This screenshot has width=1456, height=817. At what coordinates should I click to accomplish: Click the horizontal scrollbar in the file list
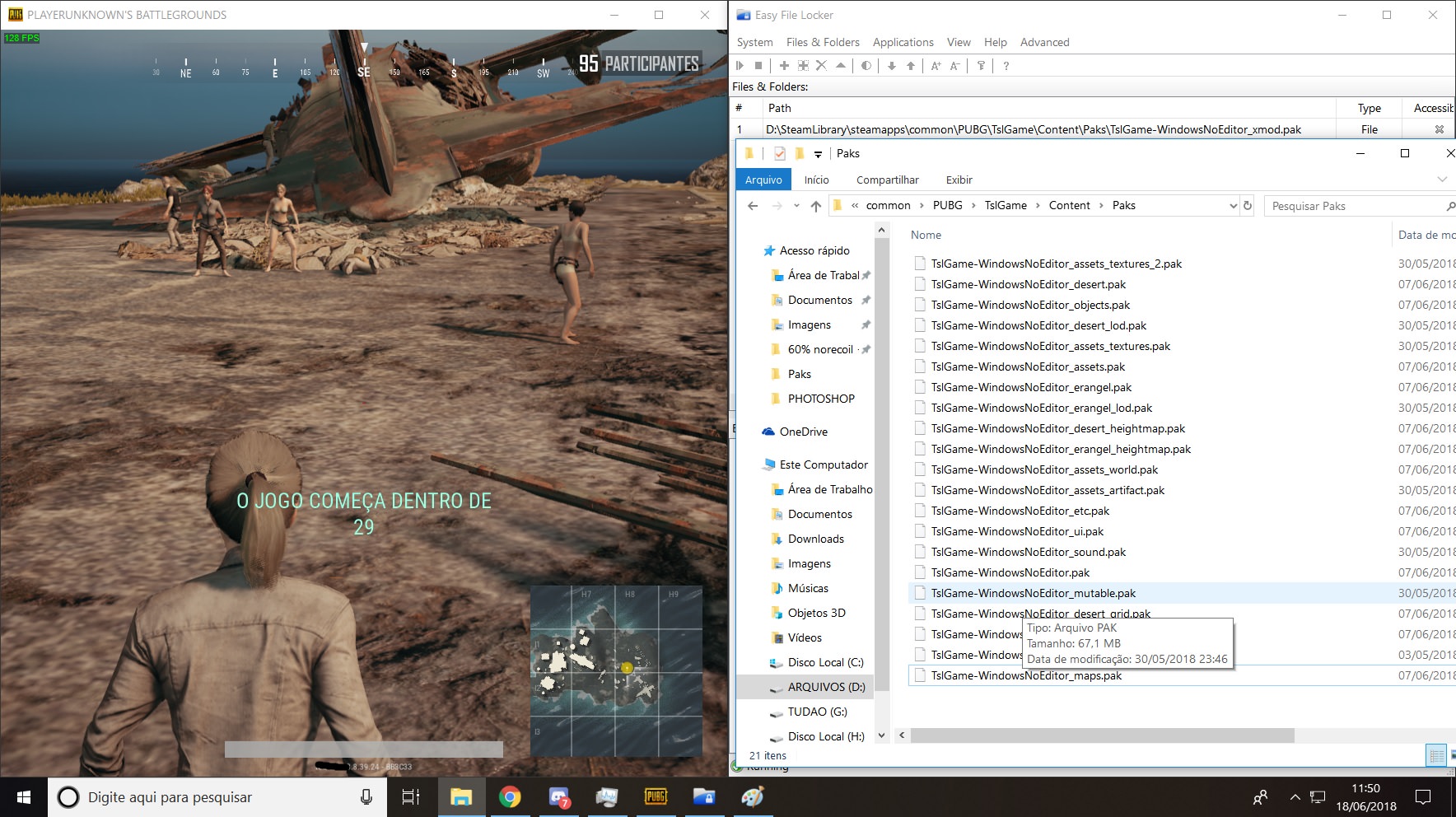pos(1103,735)
